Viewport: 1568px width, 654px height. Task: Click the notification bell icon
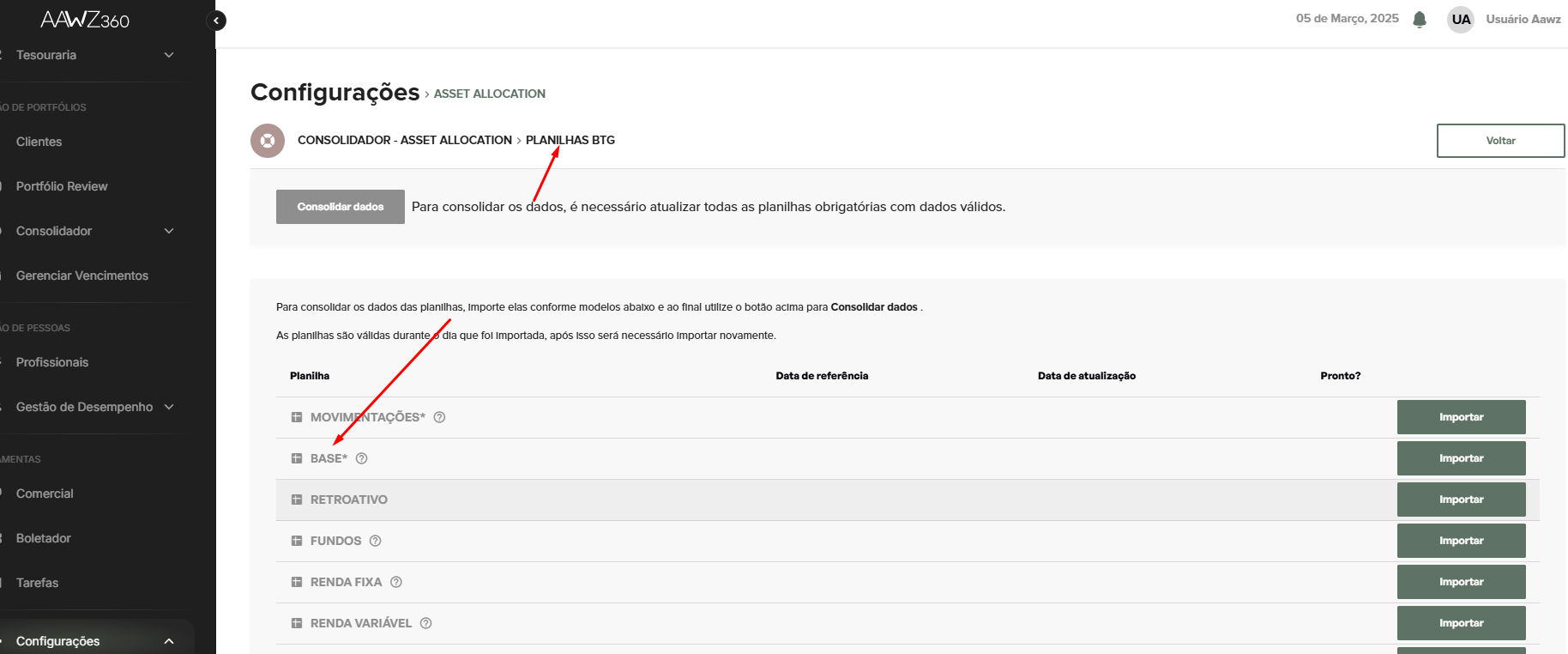pos(1420,19)
